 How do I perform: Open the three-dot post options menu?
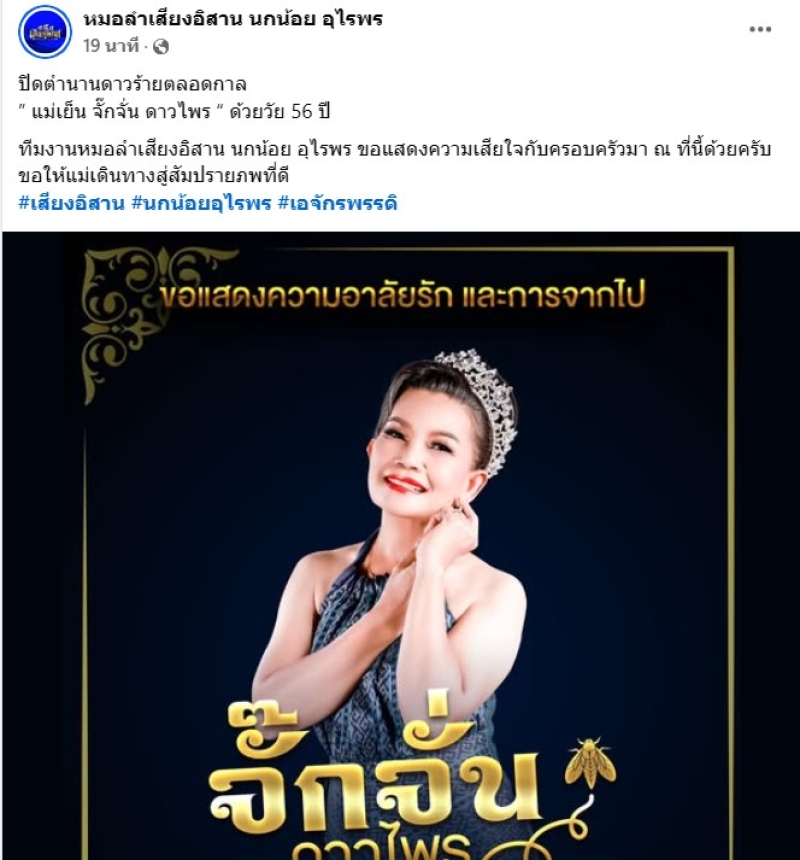pos(760,30)
